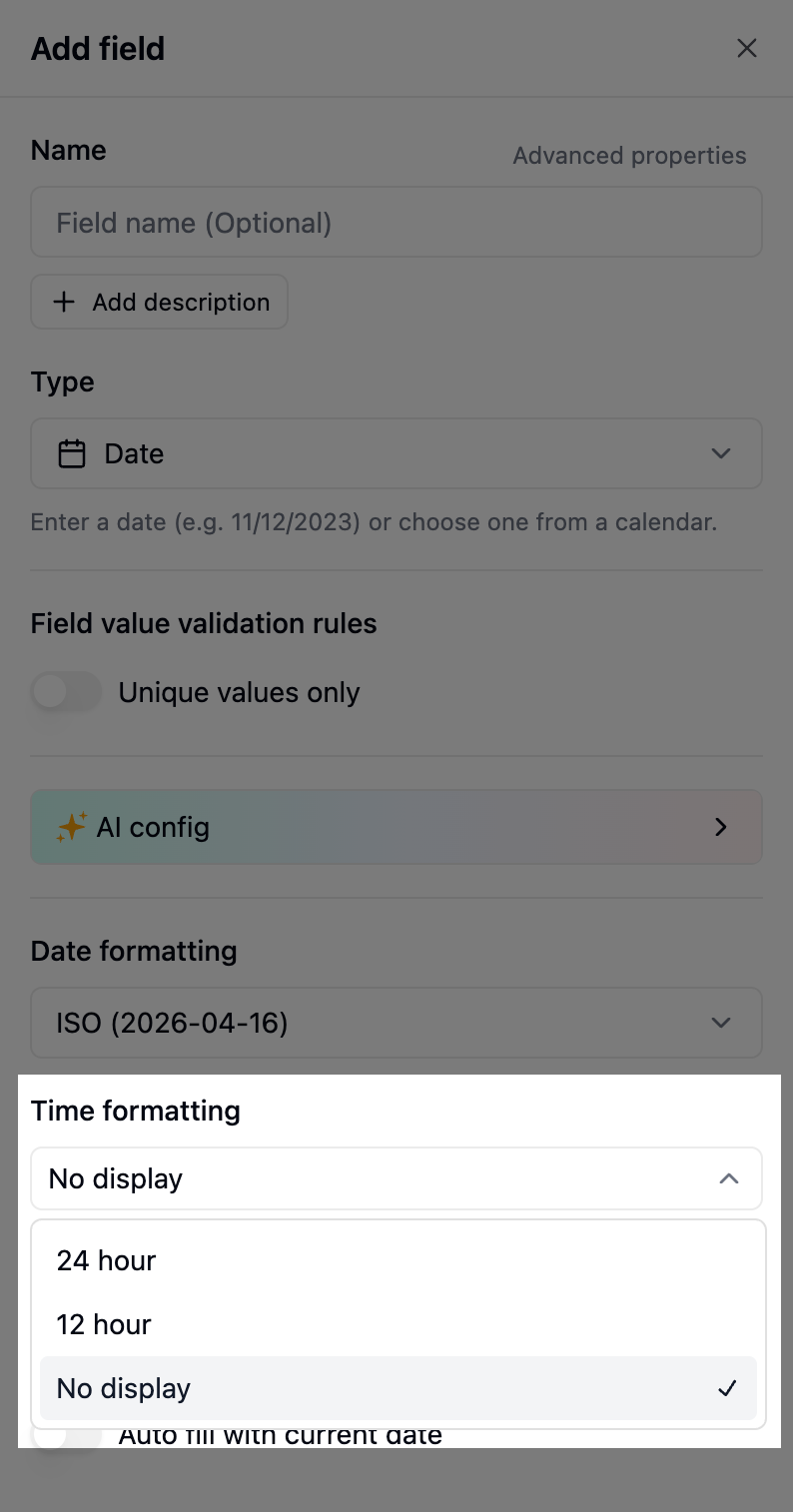This screenshot has width=793, height=1512.
Task: Click the Type dropdown chevron arrow
Action: (x=720, y=454)
